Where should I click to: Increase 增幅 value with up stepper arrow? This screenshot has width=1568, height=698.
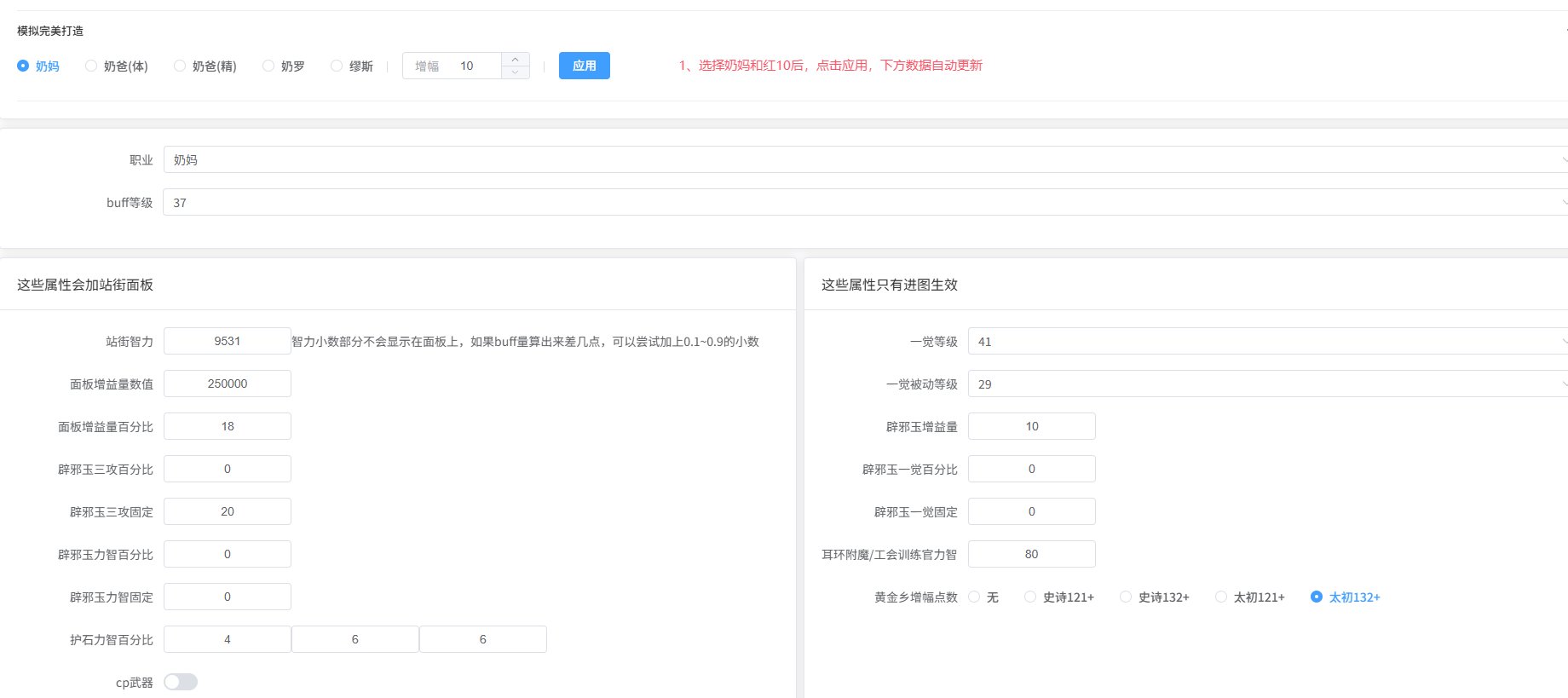tap(515, 59)
